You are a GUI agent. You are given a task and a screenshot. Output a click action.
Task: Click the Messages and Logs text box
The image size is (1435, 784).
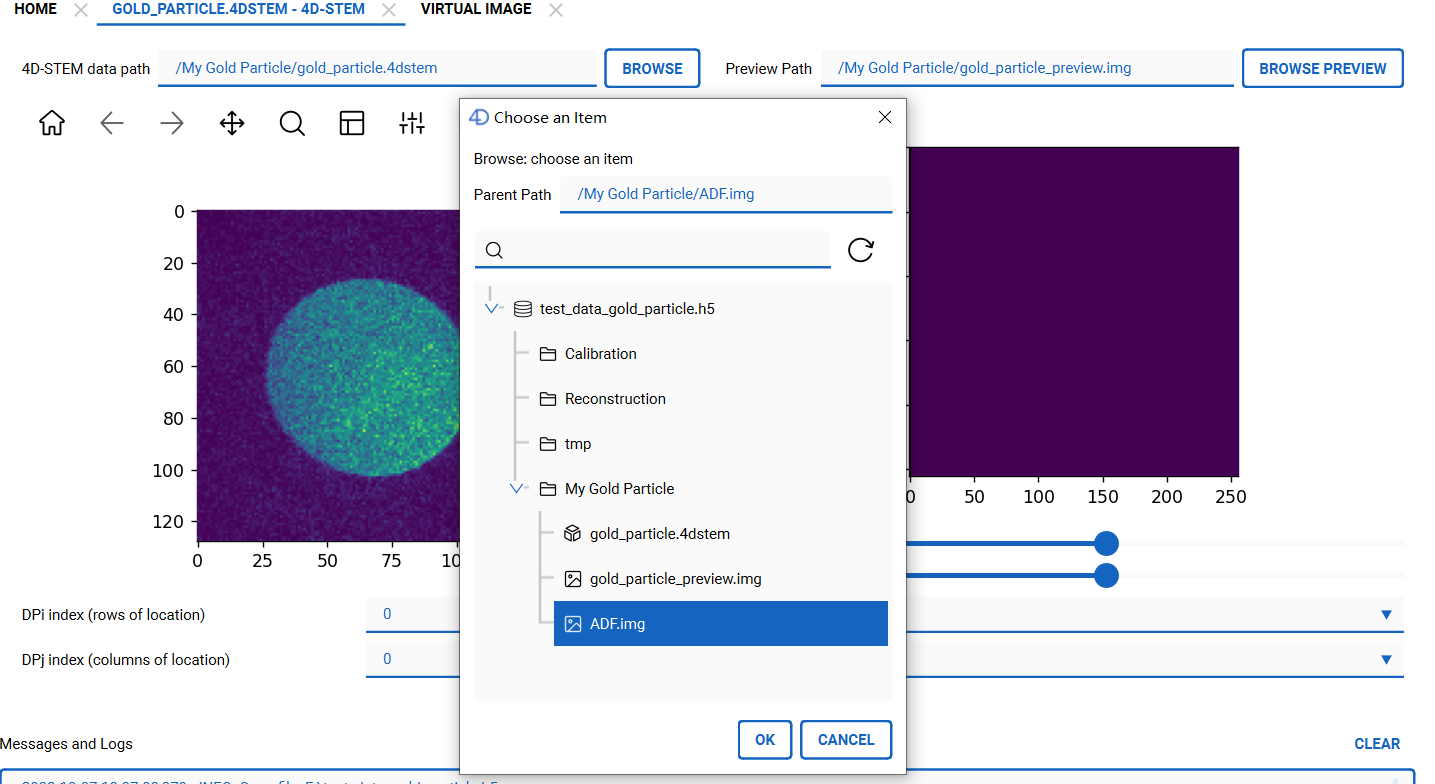707,776
